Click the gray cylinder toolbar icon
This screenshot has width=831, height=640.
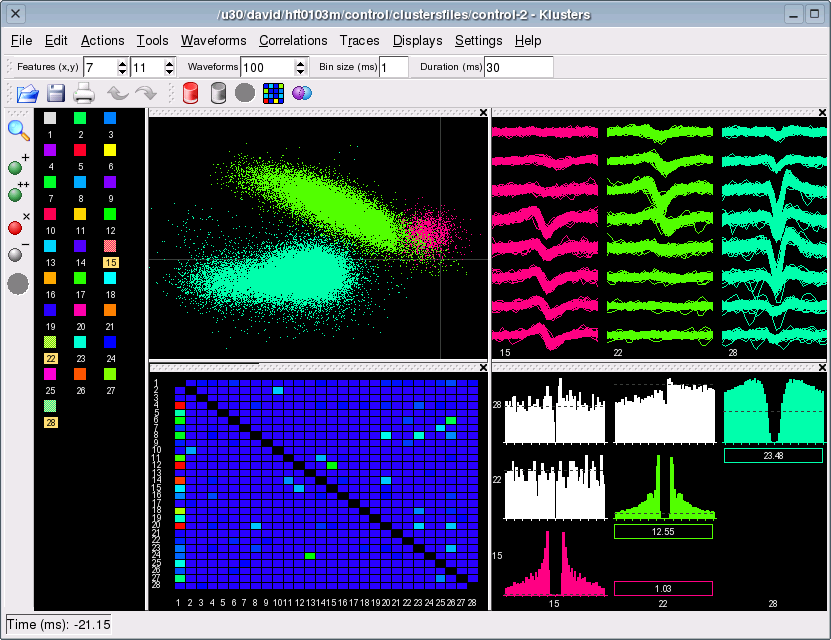[x=218, y=93]
